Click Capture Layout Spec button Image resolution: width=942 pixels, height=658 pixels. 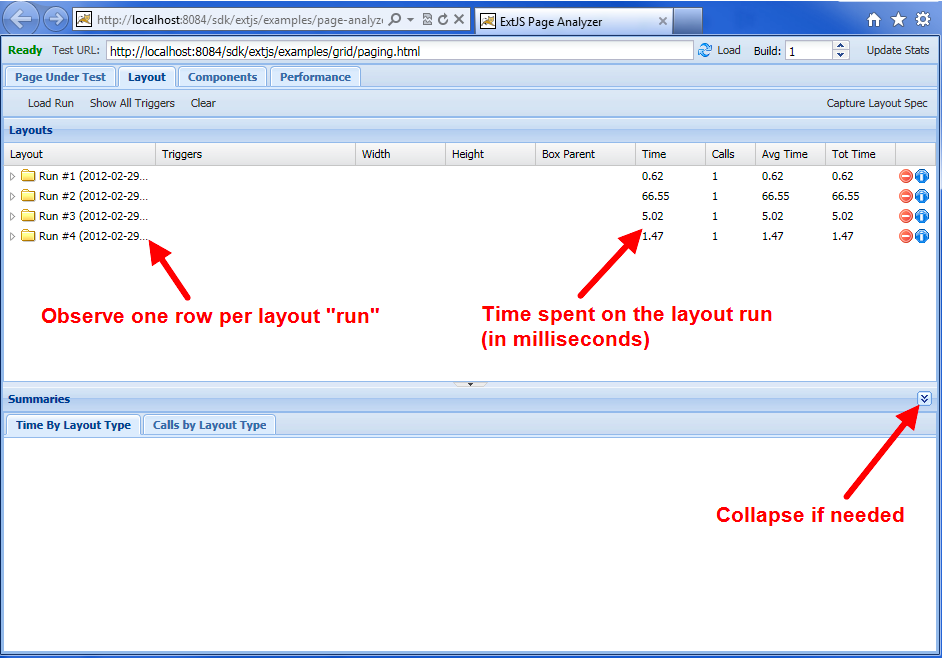[x=876, y=103]
